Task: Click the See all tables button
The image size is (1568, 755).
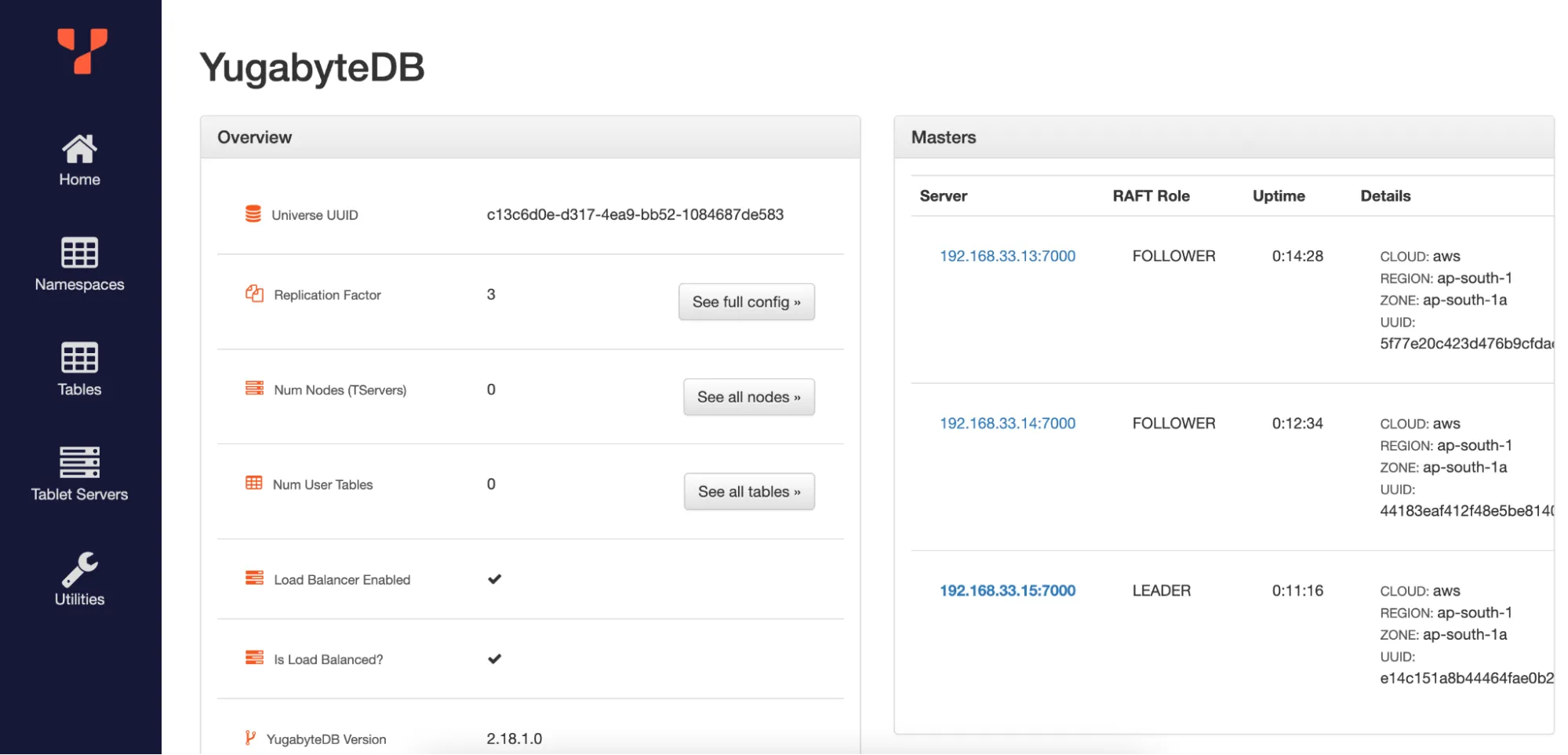Action: (x=748, y=491)
